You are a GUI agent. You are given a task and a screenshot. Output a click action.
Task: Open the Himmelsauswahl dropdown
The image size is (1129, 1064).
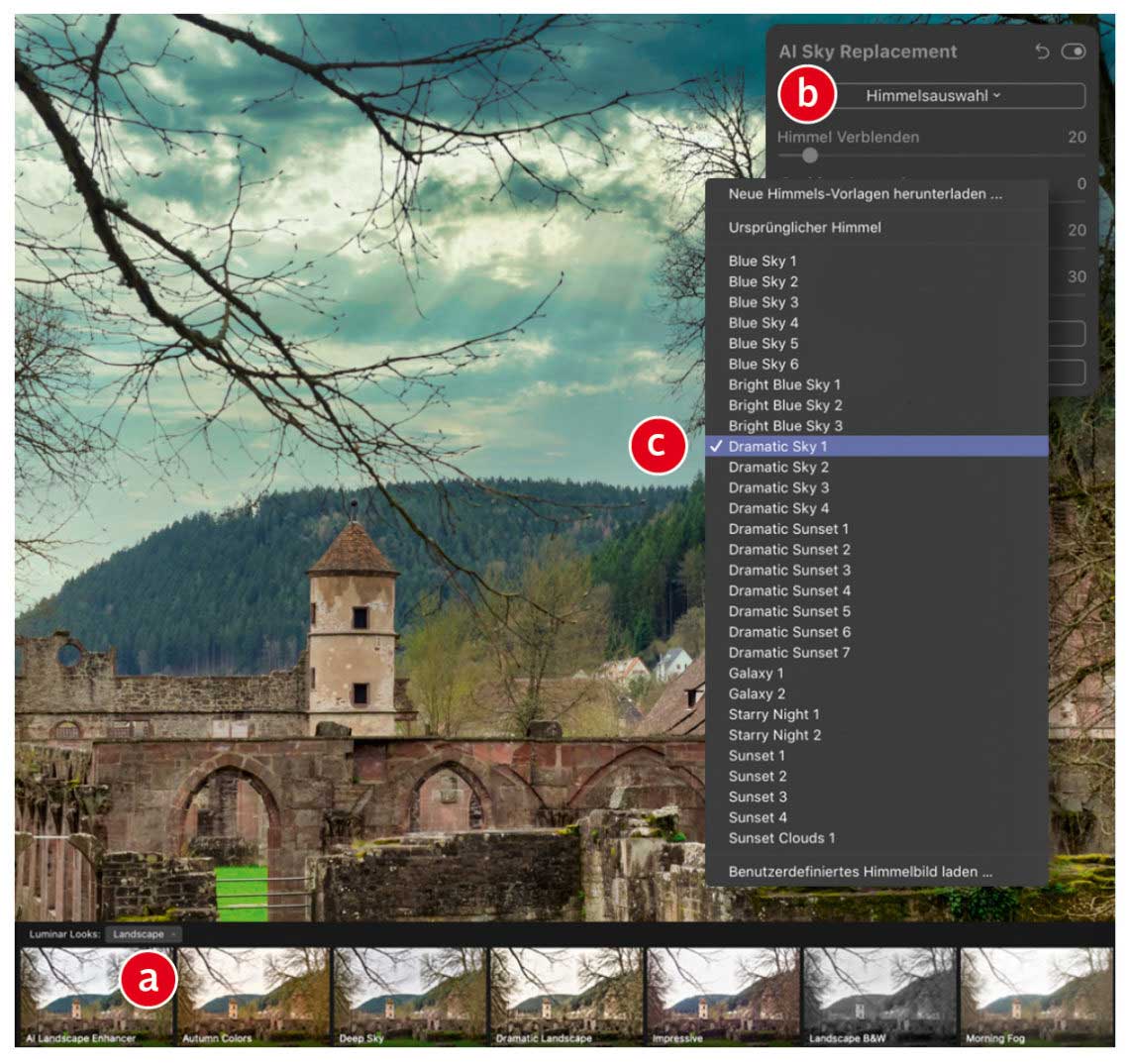point(933,96)
